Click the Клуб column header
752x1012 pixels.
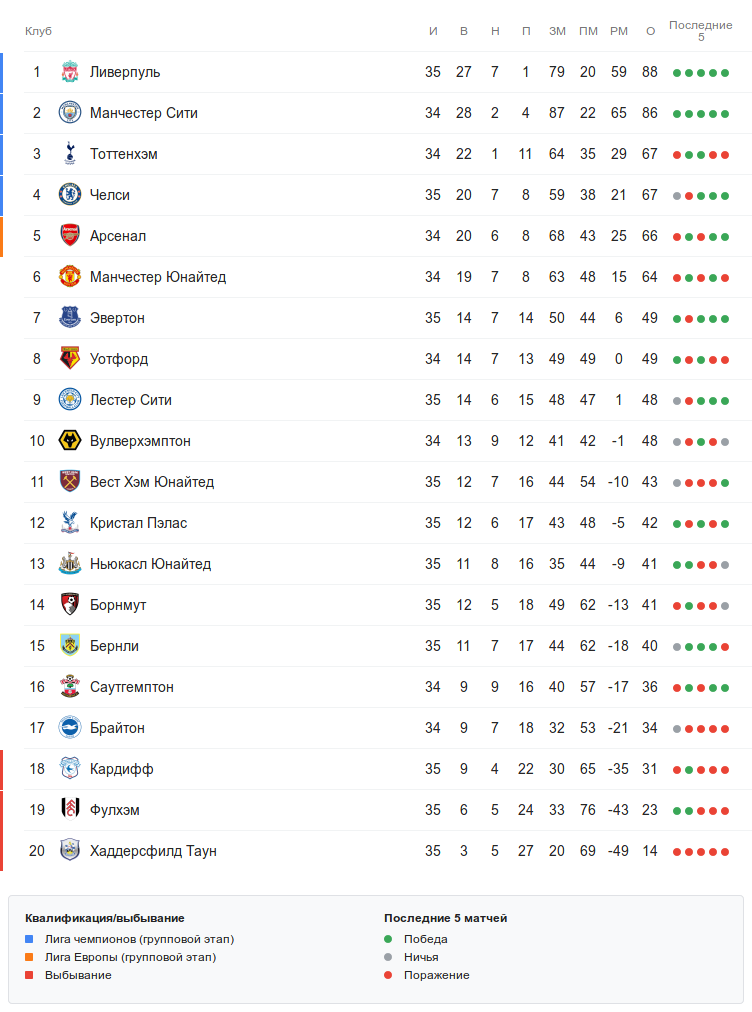[x=38, y=31]
